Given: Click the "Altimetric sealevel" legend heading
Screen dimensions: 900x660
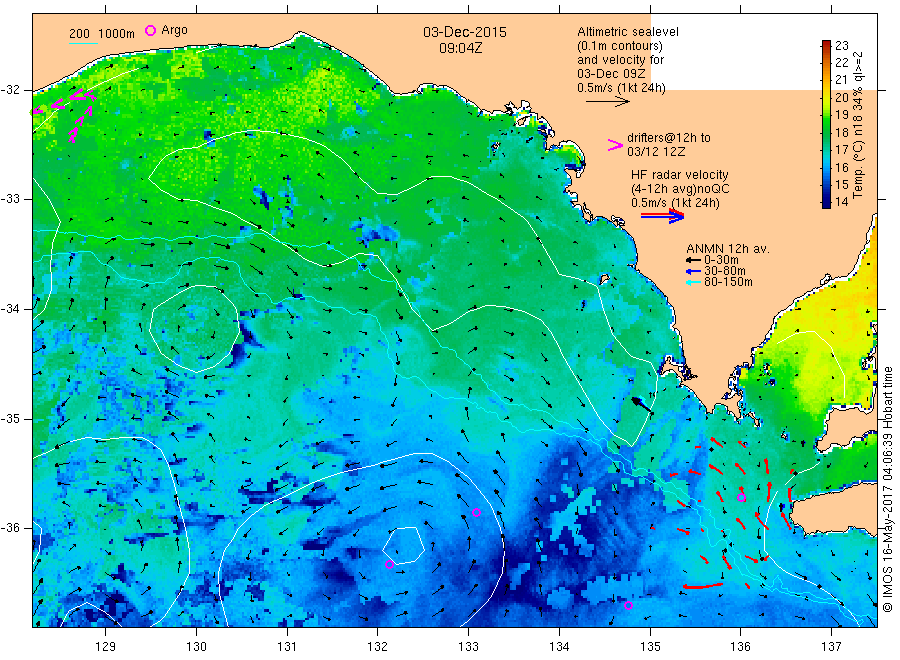Looking at the screenshot, I should coord(628,32).
